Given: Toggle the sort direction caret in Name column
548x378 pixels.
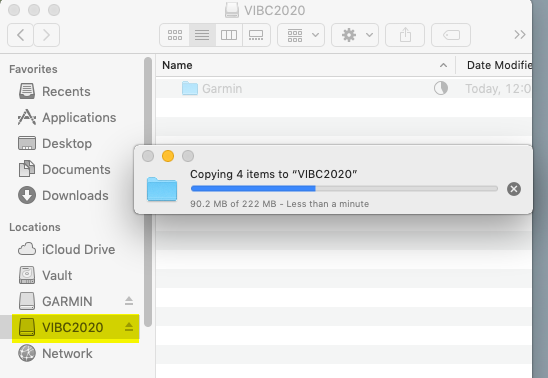Looking at the screenshot, I should pos(443,65).
